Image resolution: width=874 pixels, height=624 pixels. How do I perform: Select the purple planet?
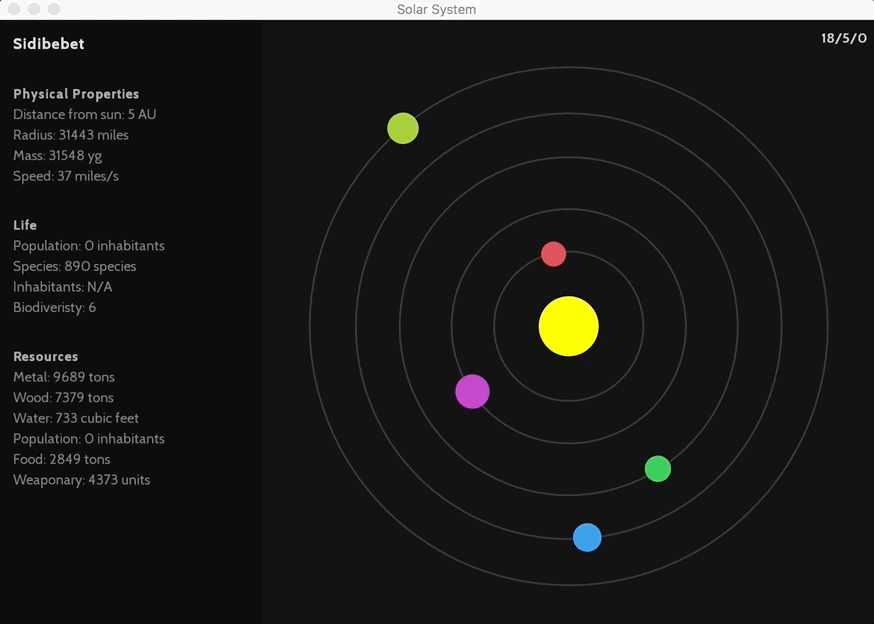(473, 391)
